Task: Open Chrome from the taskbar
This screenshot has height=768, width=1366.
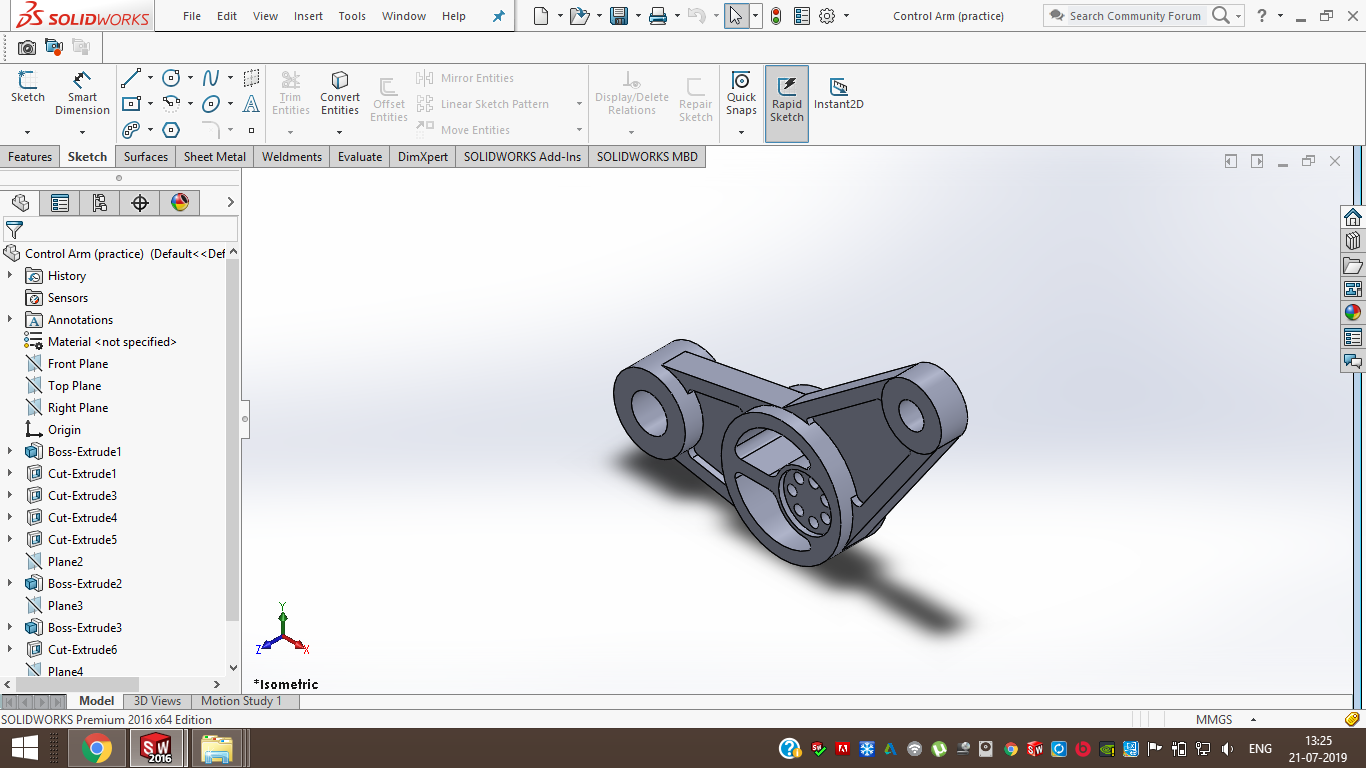Action: pos(97,748)
